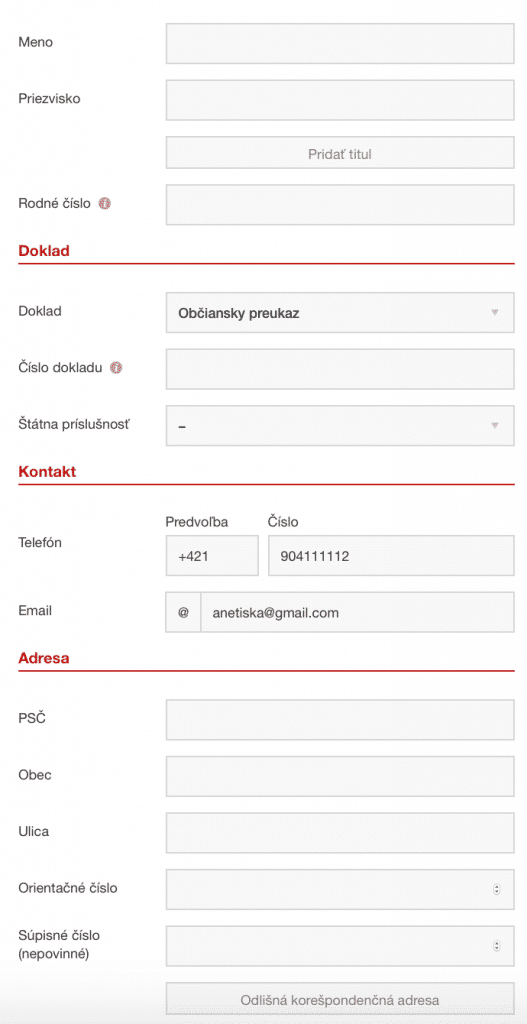Select the Obec input field

tap(340, 776)
